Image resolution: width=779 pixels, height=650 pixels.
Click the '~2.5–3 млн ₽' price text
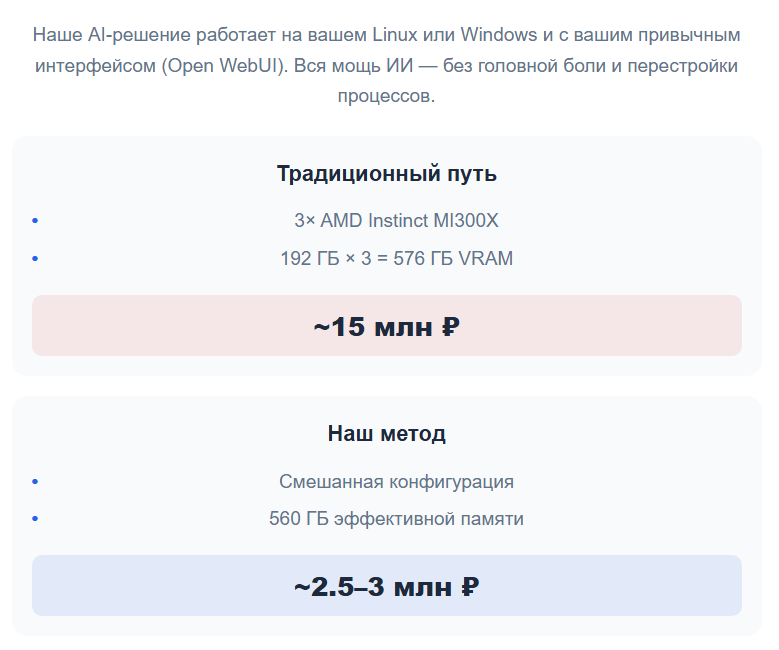pyautogui.click(x=387, y=587)
